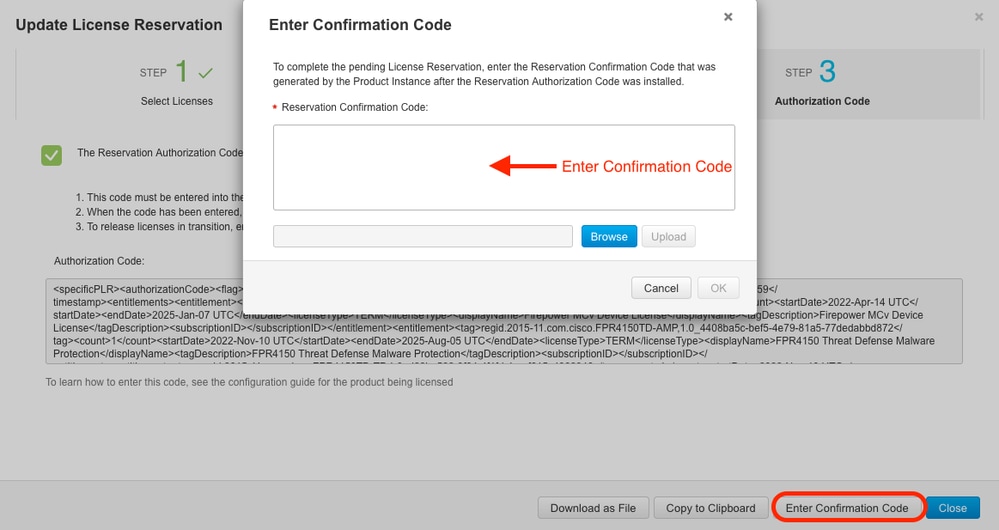
Task: Click the circled Enter Confirmation Code button
Action: tap(847, 508)
